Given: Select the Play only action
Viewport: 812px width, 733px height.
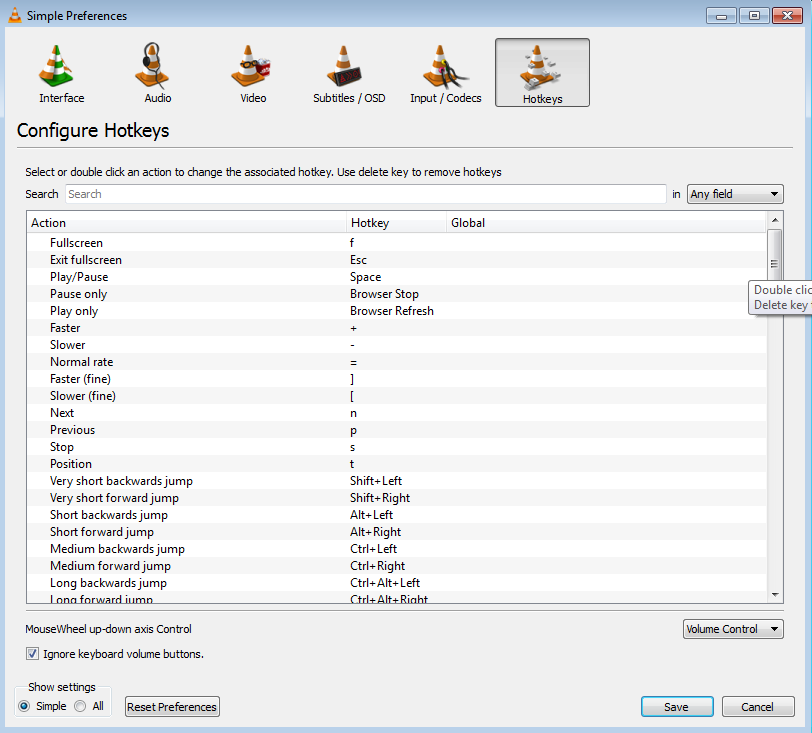Looking at the screenshot, I should click(x=397, y=311).
